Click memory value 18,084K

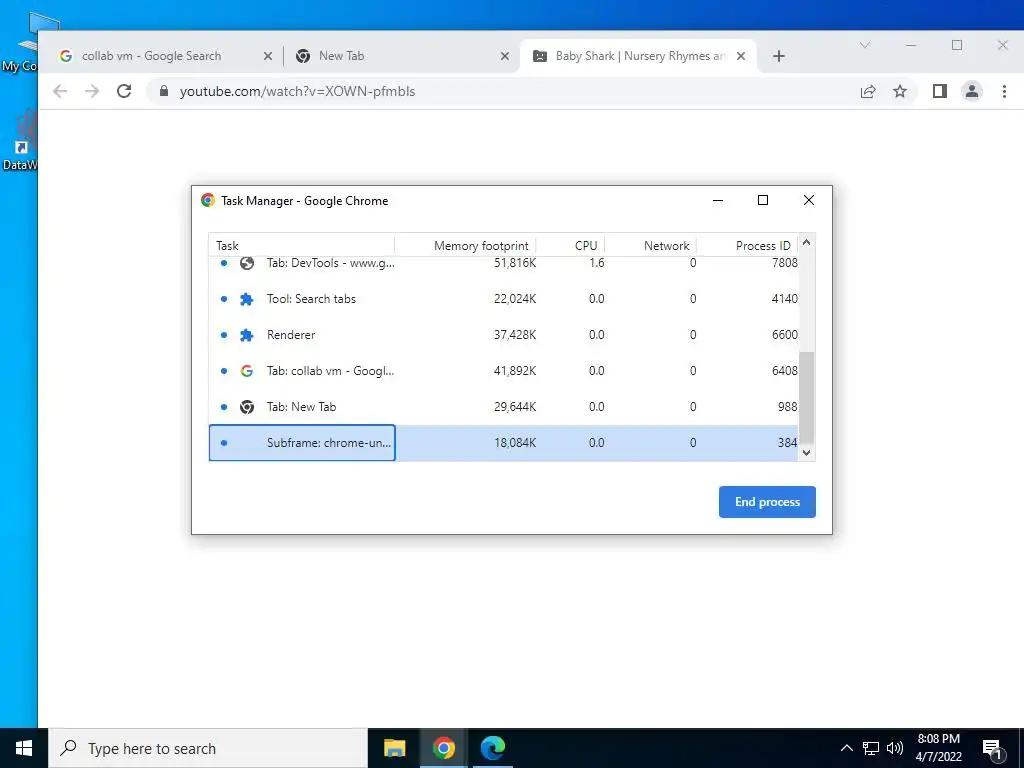point(515,443)
